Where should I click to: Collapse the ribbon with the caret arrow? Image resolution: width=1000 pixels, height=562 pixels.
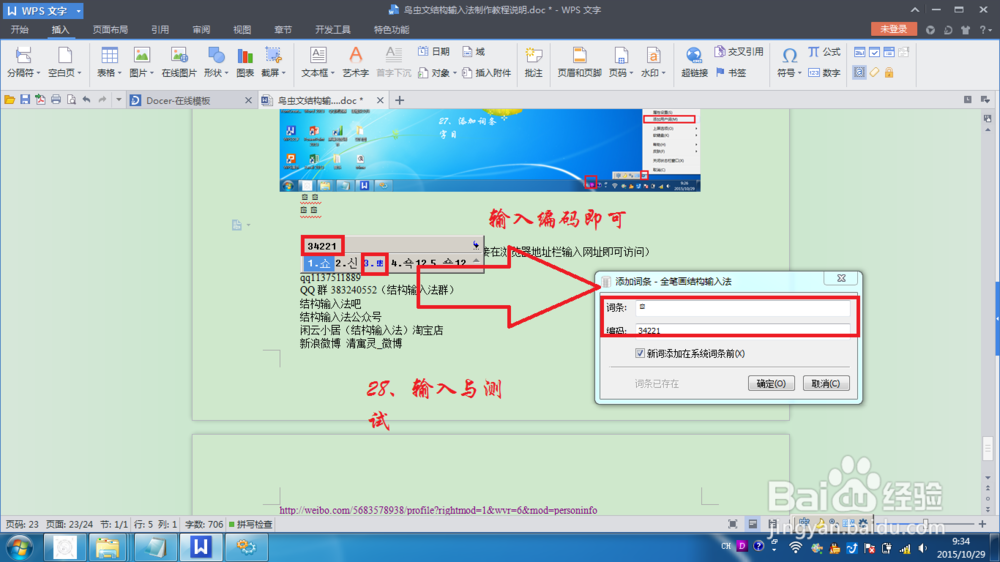click(x=915, y=10)
